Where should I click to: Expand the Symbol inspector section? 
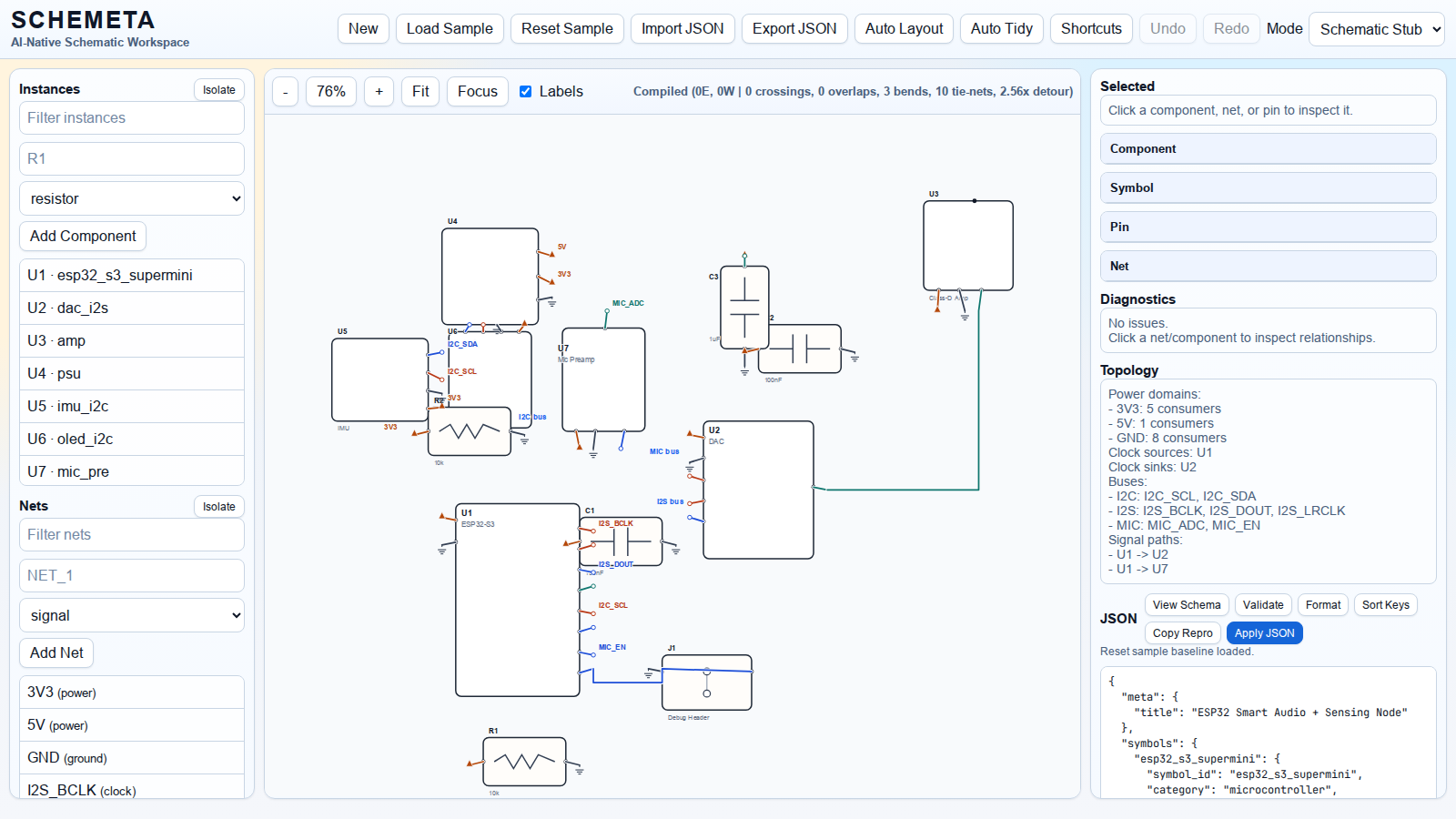coord(1268,187)
